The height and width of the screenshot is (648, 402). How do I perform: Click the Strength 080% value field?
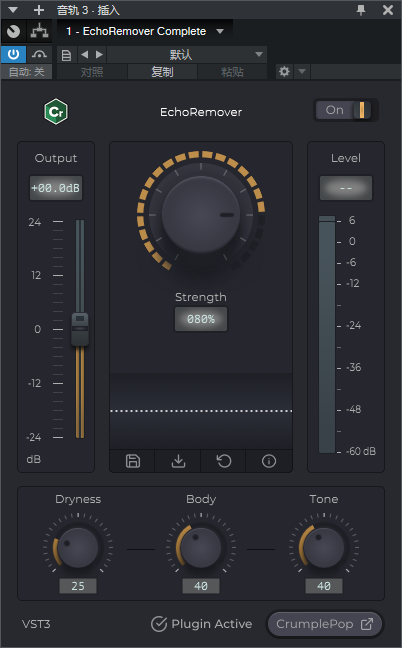(201, 319)
